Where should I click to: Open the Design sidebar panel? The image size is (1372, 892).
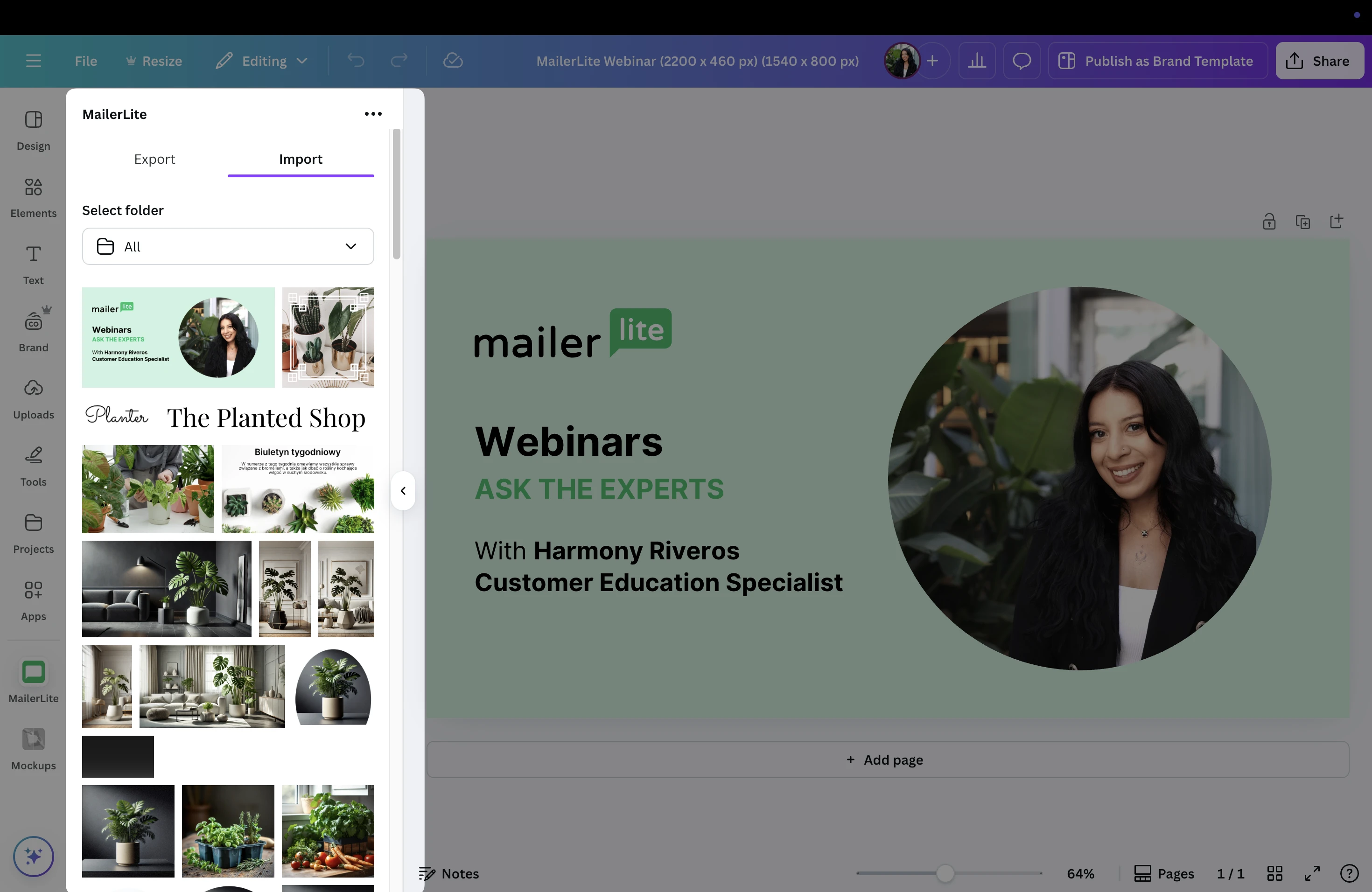pyautogui.click(x=34, y=131)
